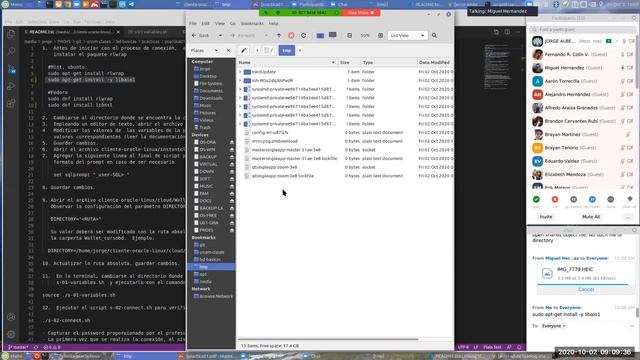
Task: Open Trash in the Places sidebar
Action: click(205, 128)
